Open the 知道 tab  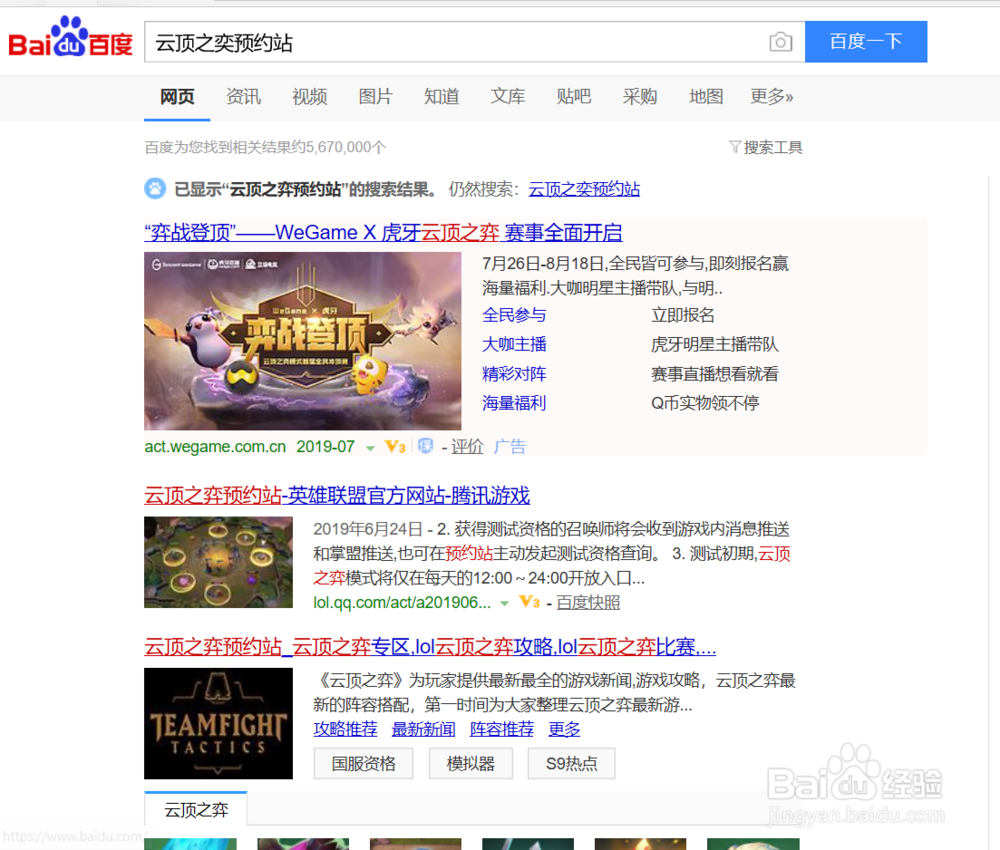tap(441, 97)
